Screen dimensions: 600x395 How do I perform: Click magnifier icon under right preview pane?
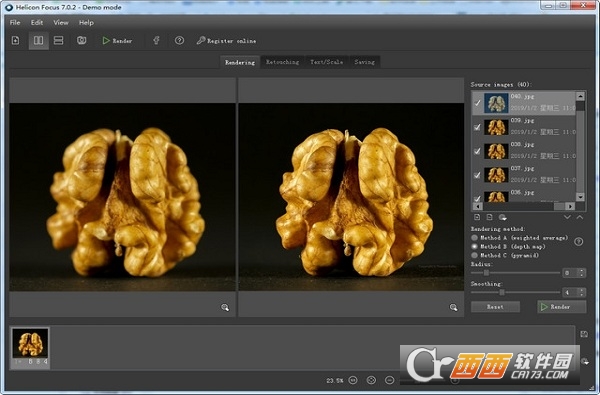[x=453, y=307]
